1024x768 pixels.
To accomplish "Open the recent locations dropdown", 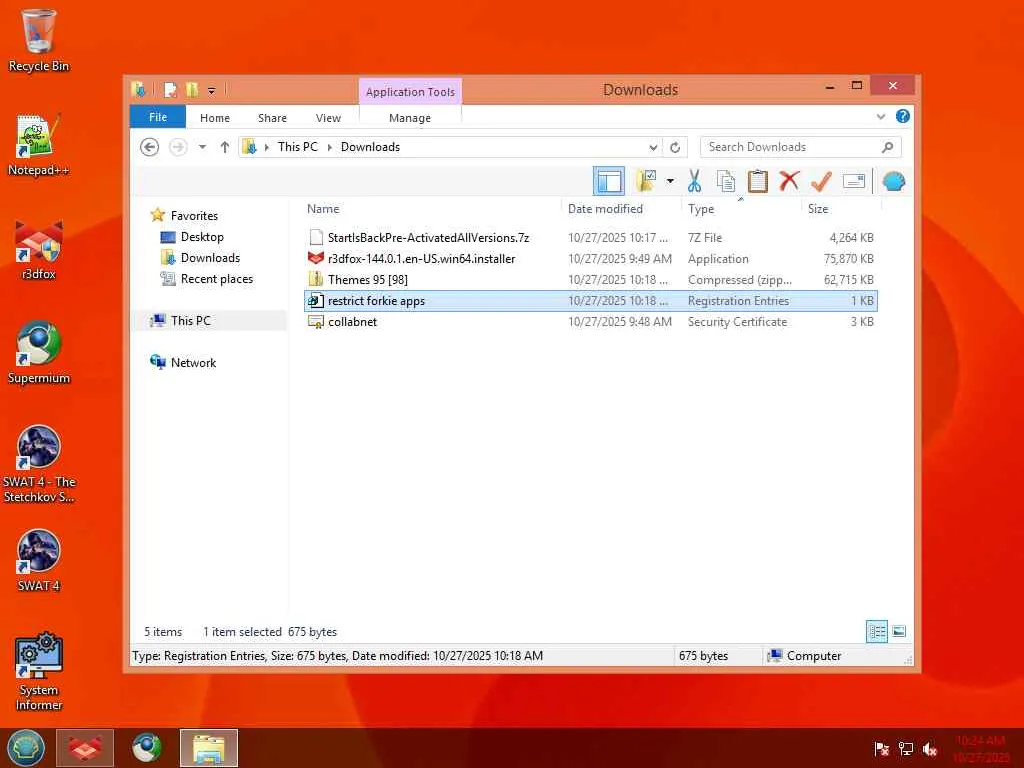I will pyautogui.click(x=202, y=147).
